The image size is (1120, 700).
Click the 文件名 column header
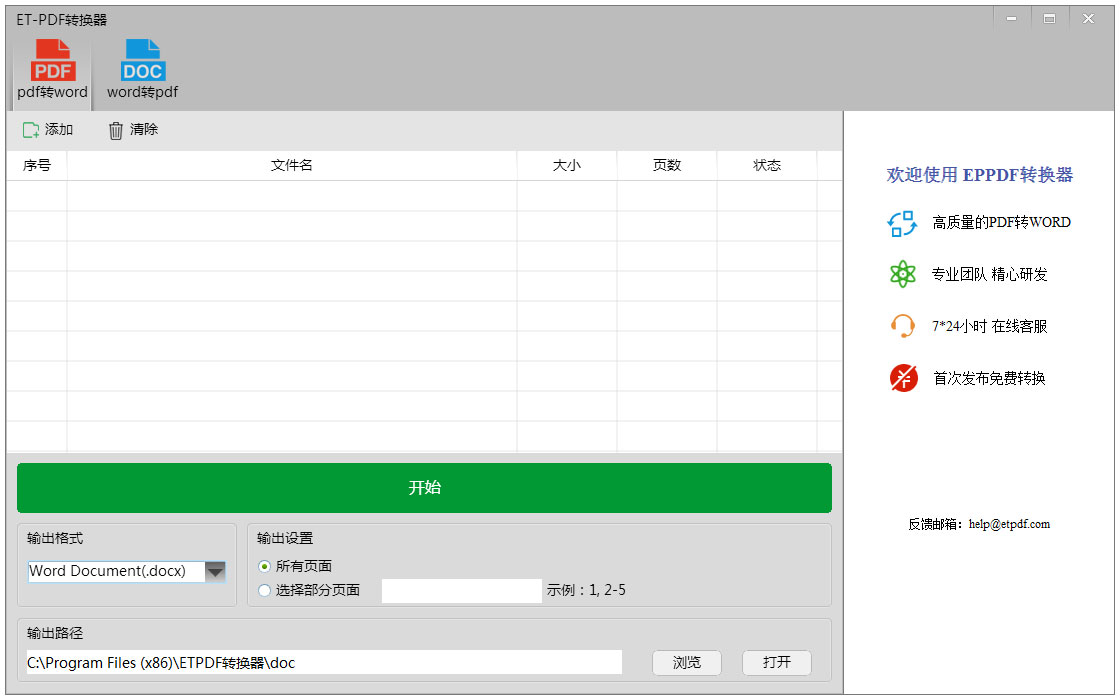[x=292, y=166]
